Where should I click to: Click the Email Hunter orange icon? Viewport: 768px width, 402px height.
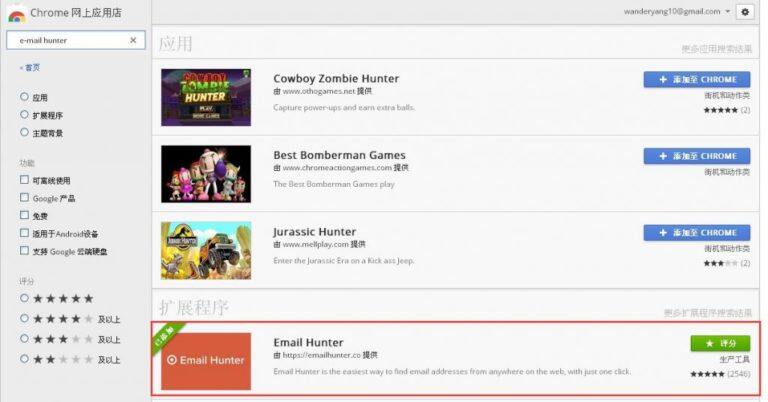[206, 361]
